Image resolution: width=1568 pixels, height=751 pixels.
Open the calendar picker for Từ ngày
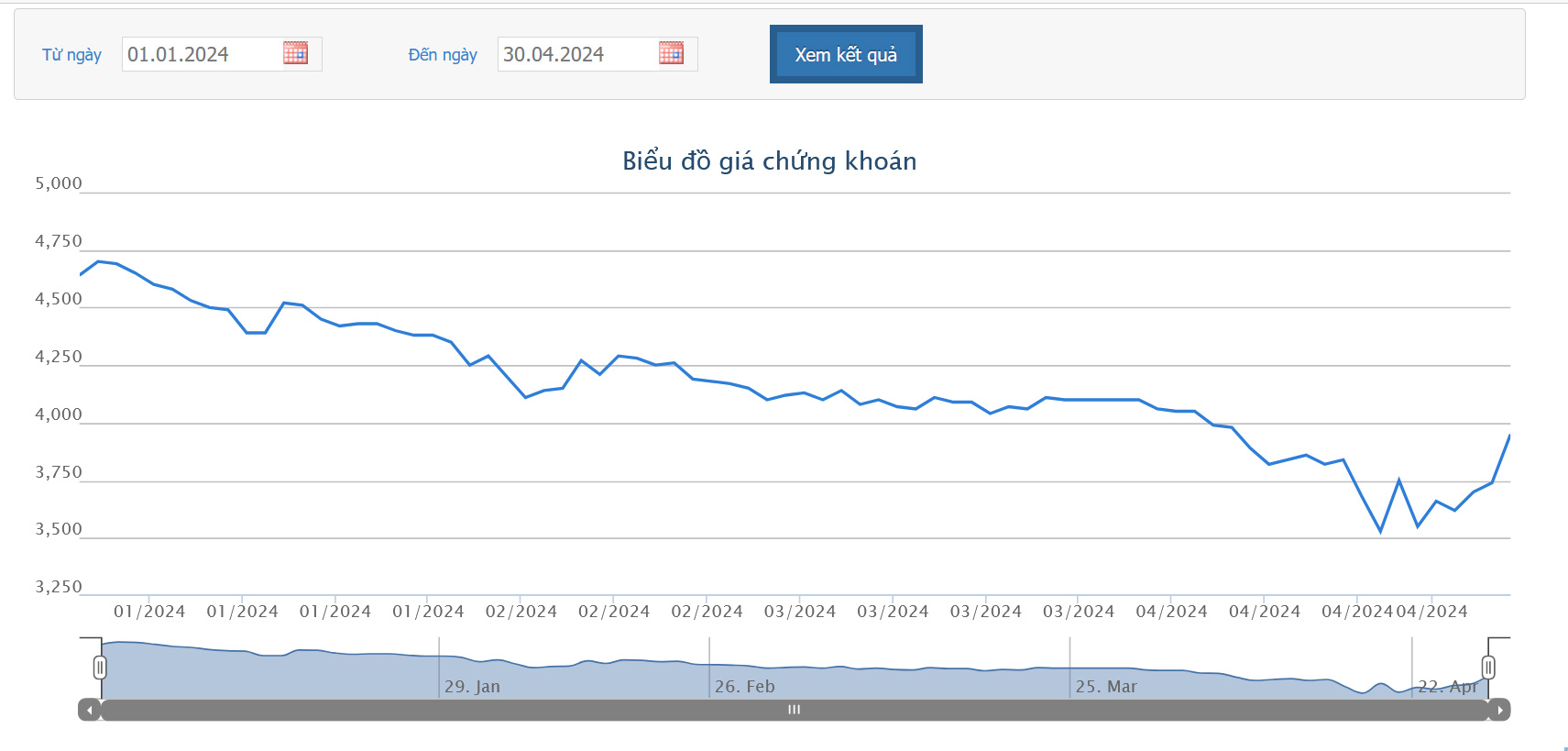pyautogui.click(x=295, y=53)
